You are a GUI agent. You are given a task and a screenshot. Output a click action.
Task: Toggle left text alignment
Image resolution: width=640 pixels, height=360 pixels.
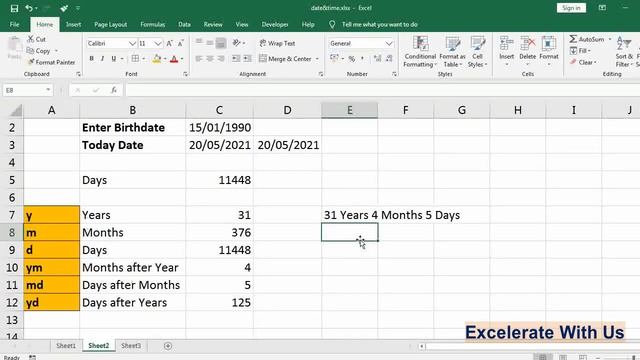coord(199,59)
